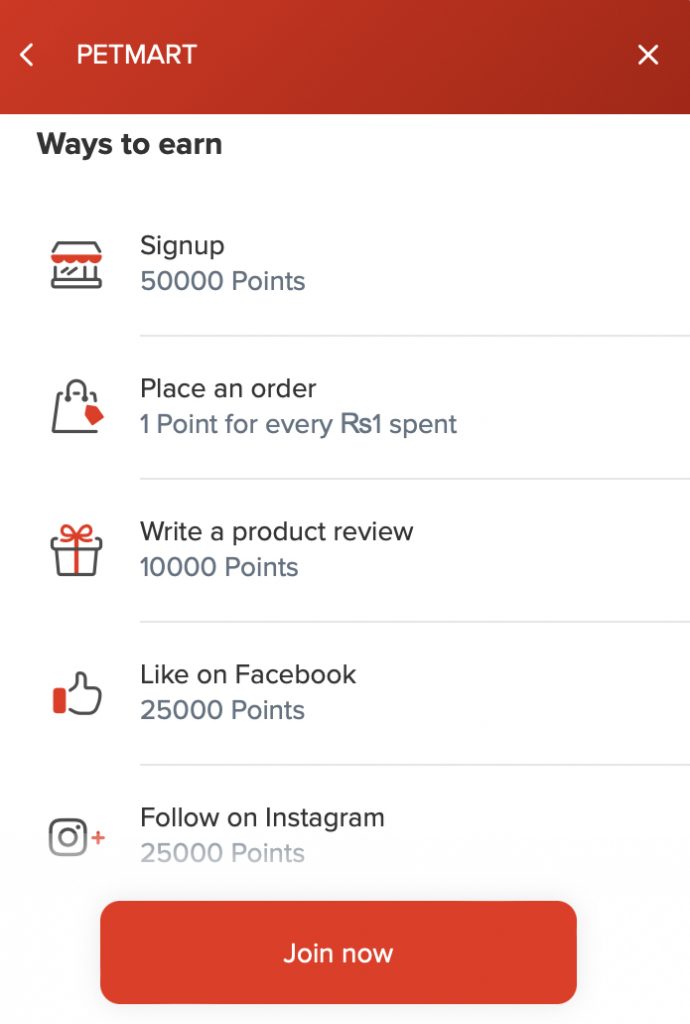
Task: Choose the Like on Facebook option
Action: point(248,675)
